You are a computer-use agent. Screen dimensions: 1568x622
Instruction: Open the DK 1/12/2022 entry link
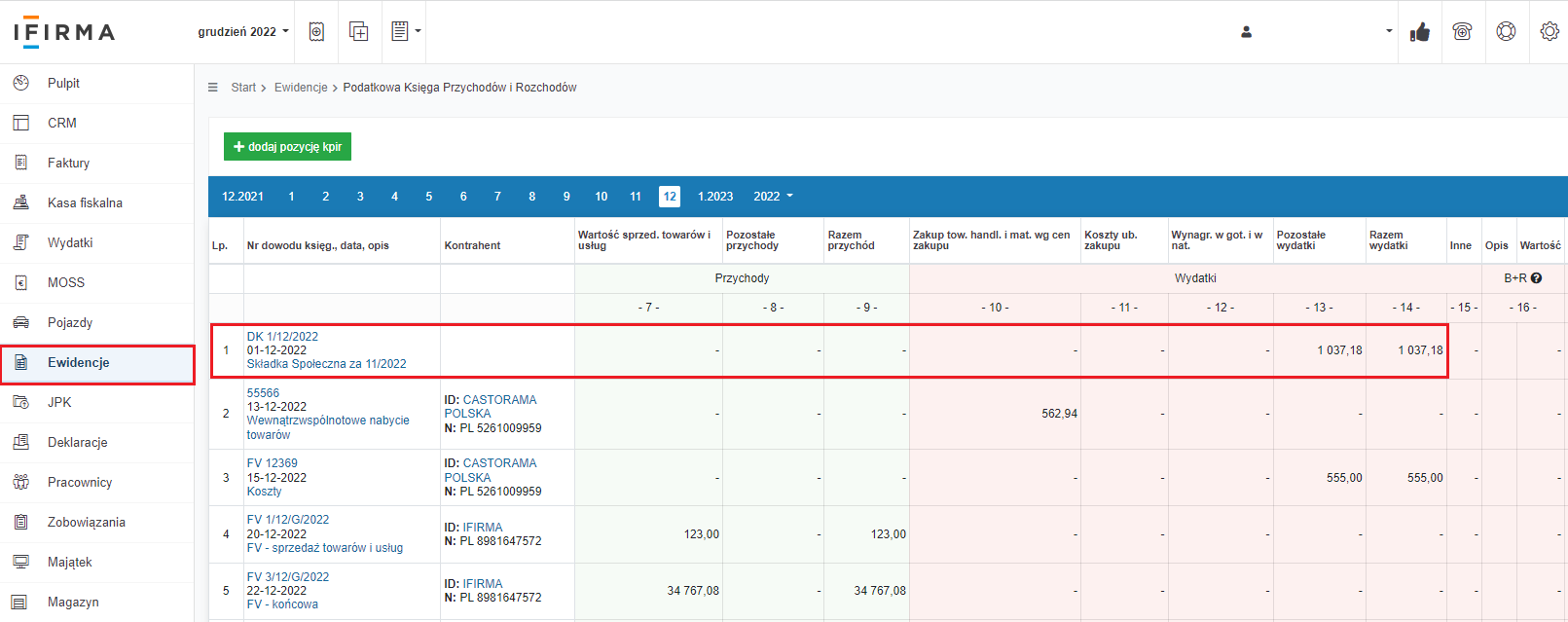[282, 337]
